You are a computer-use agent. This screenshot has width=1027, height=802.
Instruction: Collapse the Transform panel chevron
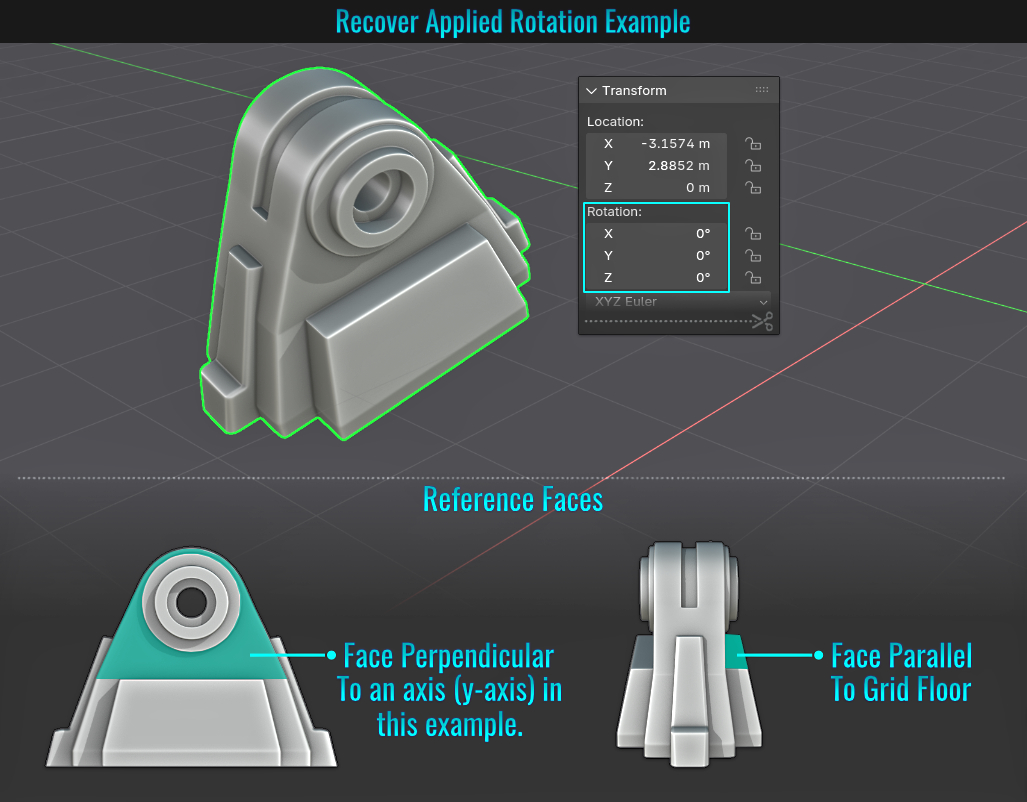[591, 91]
